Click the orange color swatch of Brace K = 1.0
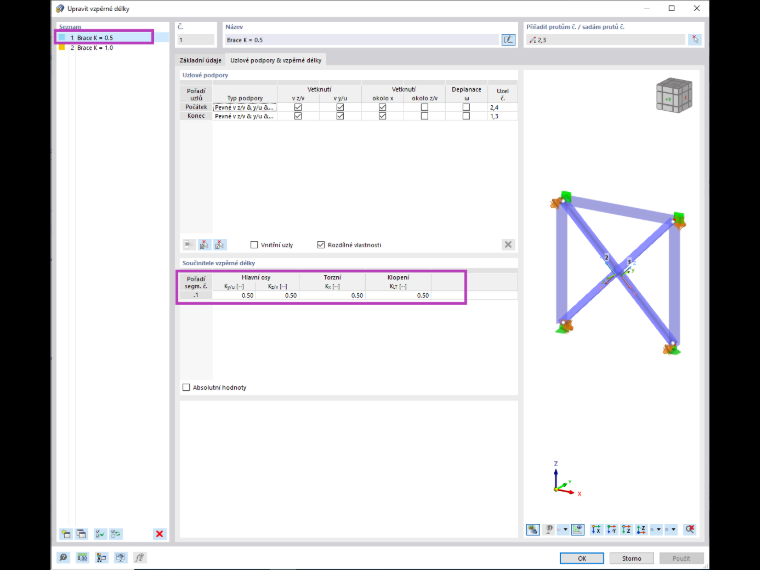Viewport: 760px width, 570px height. [x=62, y=48]
